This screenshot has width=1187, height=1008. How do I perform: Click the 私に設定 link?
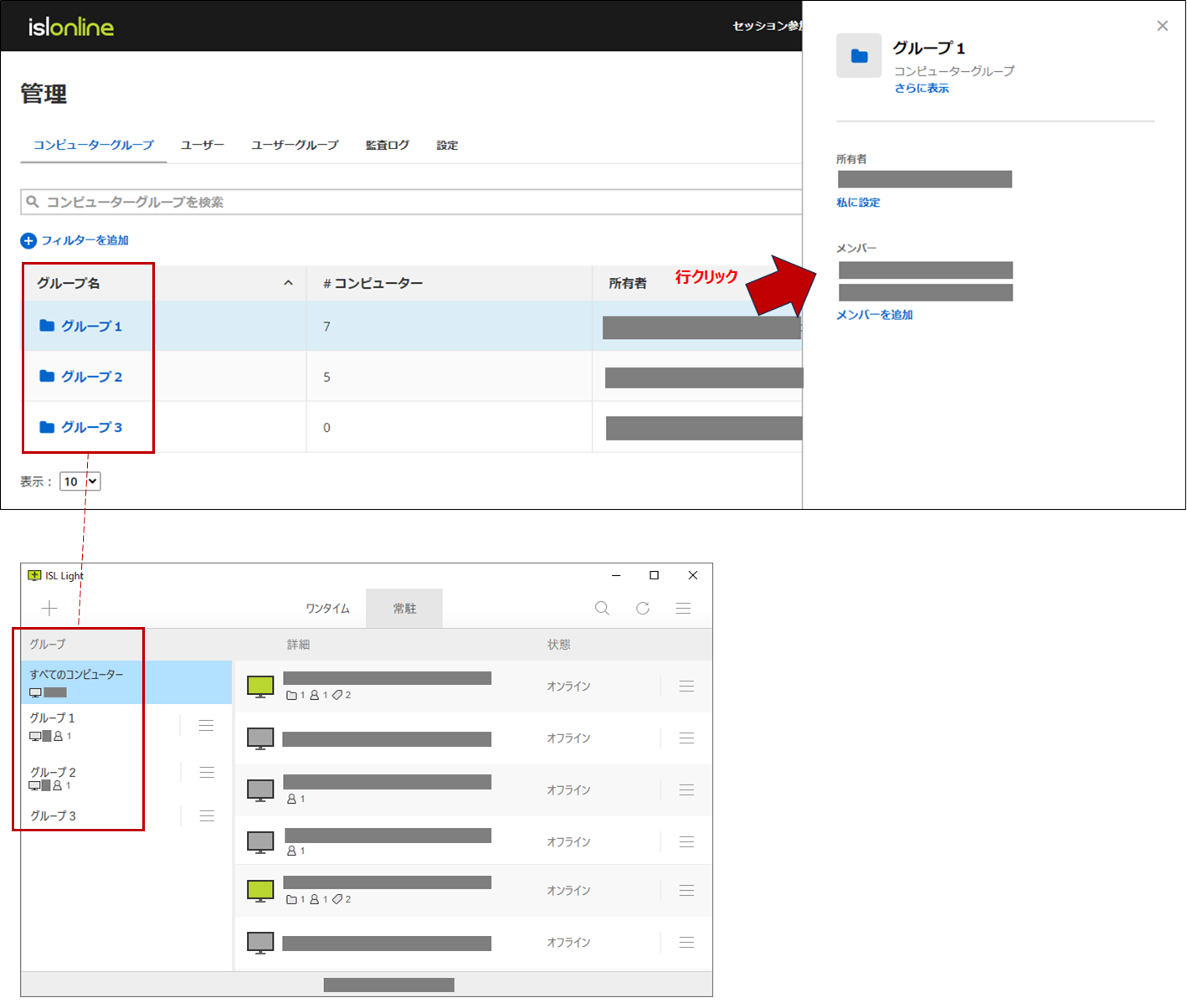[858, 203]
